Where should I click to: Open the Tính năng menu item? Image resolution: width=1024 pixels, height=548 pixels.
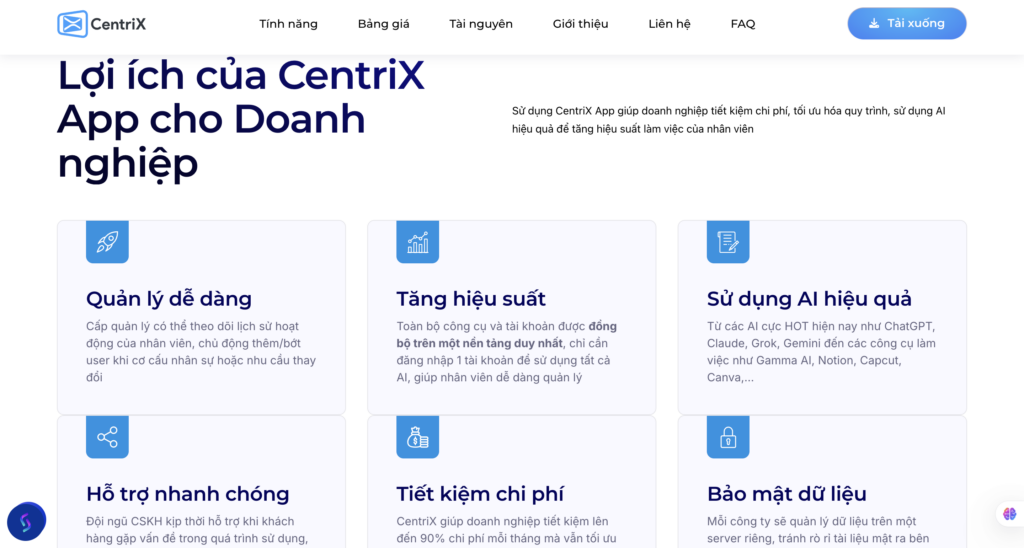pos(288,24)
